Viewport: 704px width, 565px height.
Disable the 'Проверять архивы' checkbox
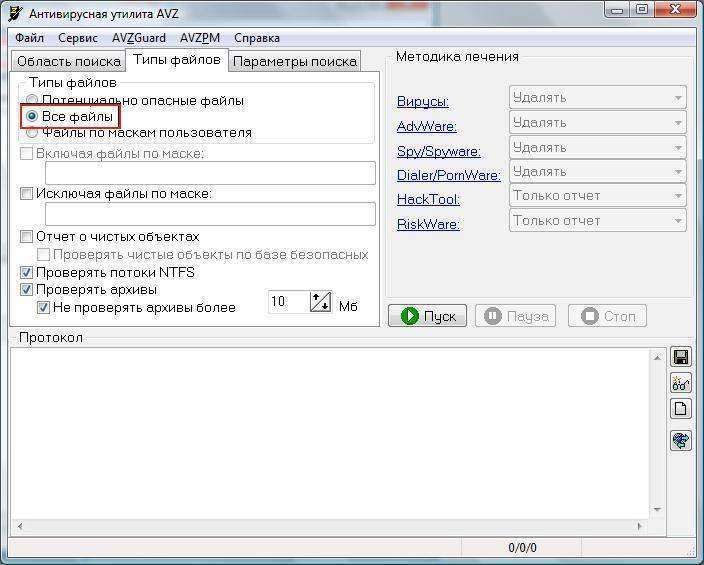click(27, 289)
